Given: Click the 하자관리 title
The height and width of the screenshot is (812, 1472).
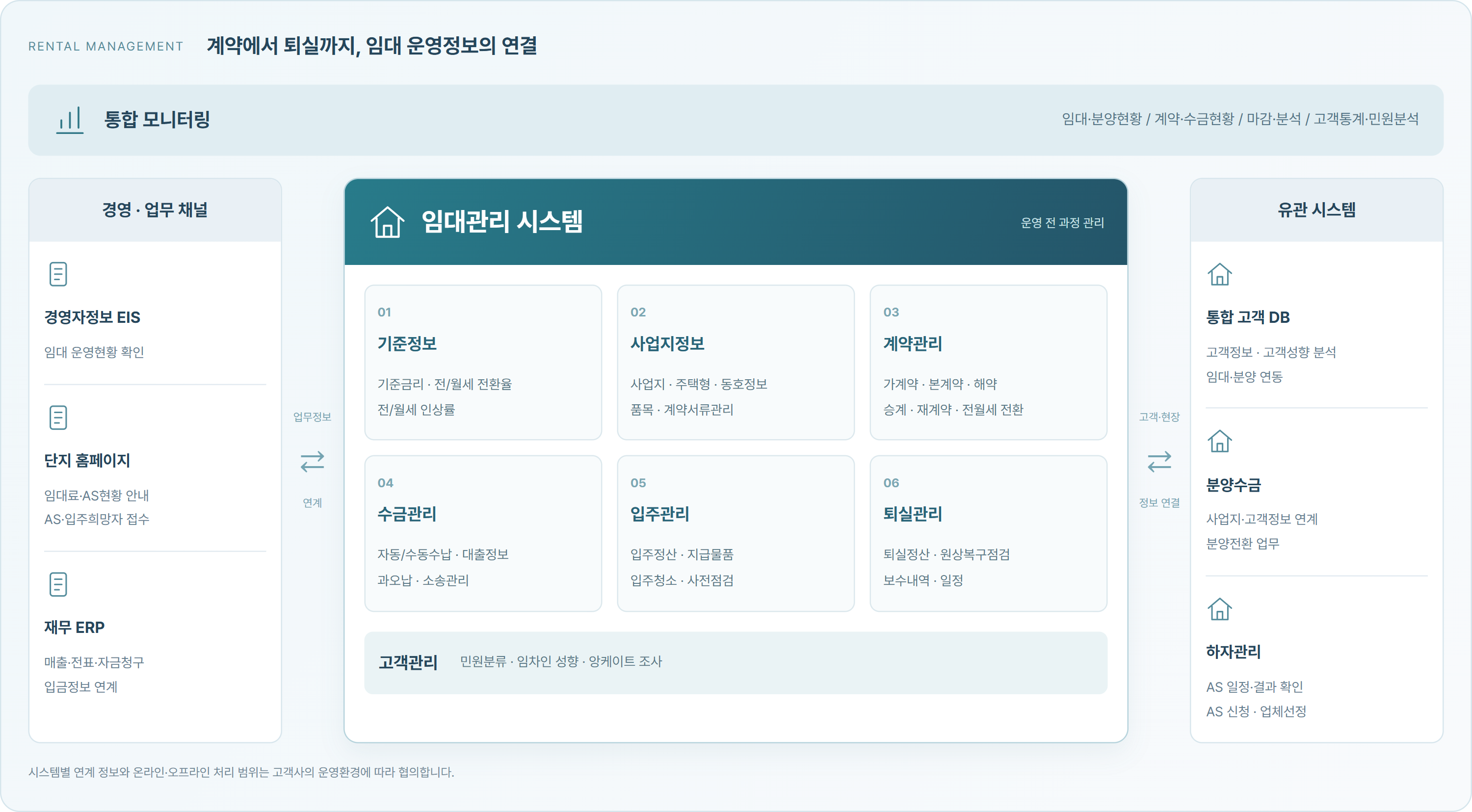Looking at the screenshot, I should [1233, 652].
